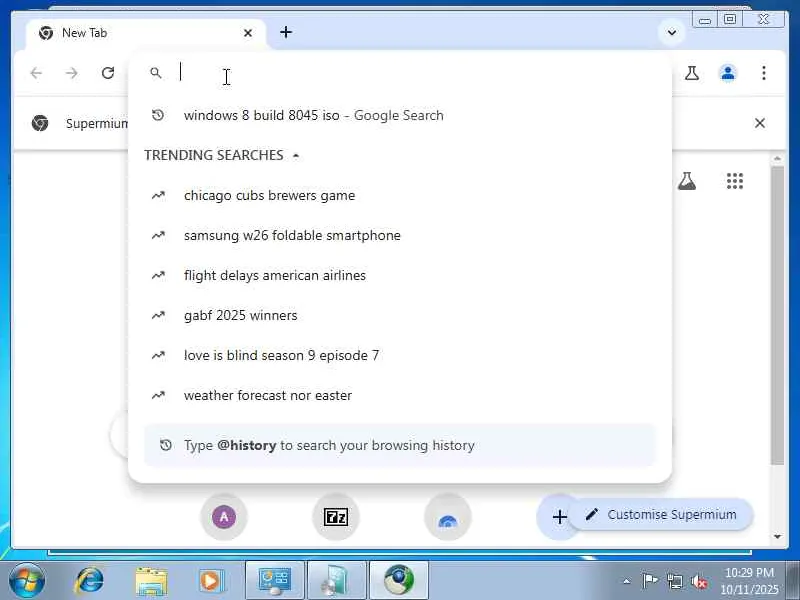The height and width of the screenshot is (600, 800).
Task: Open the profile avatar menu
Action: pos(728,73)
